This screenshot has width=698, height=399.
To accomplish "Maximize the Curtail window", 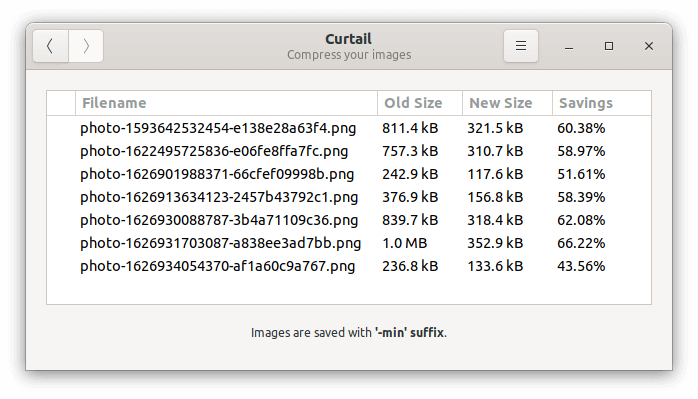I will (609, 46).
